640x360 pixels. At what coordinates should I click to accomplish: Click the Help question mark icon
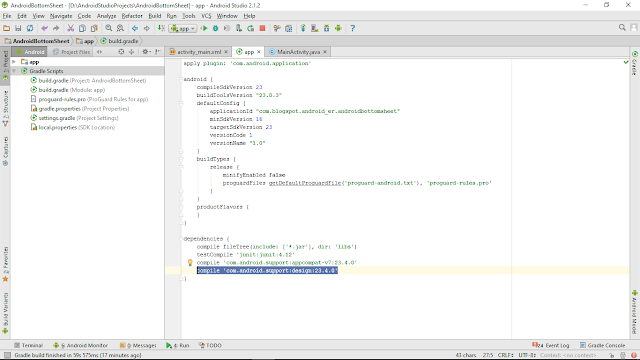pyautogui.click(x=353, y=28)
